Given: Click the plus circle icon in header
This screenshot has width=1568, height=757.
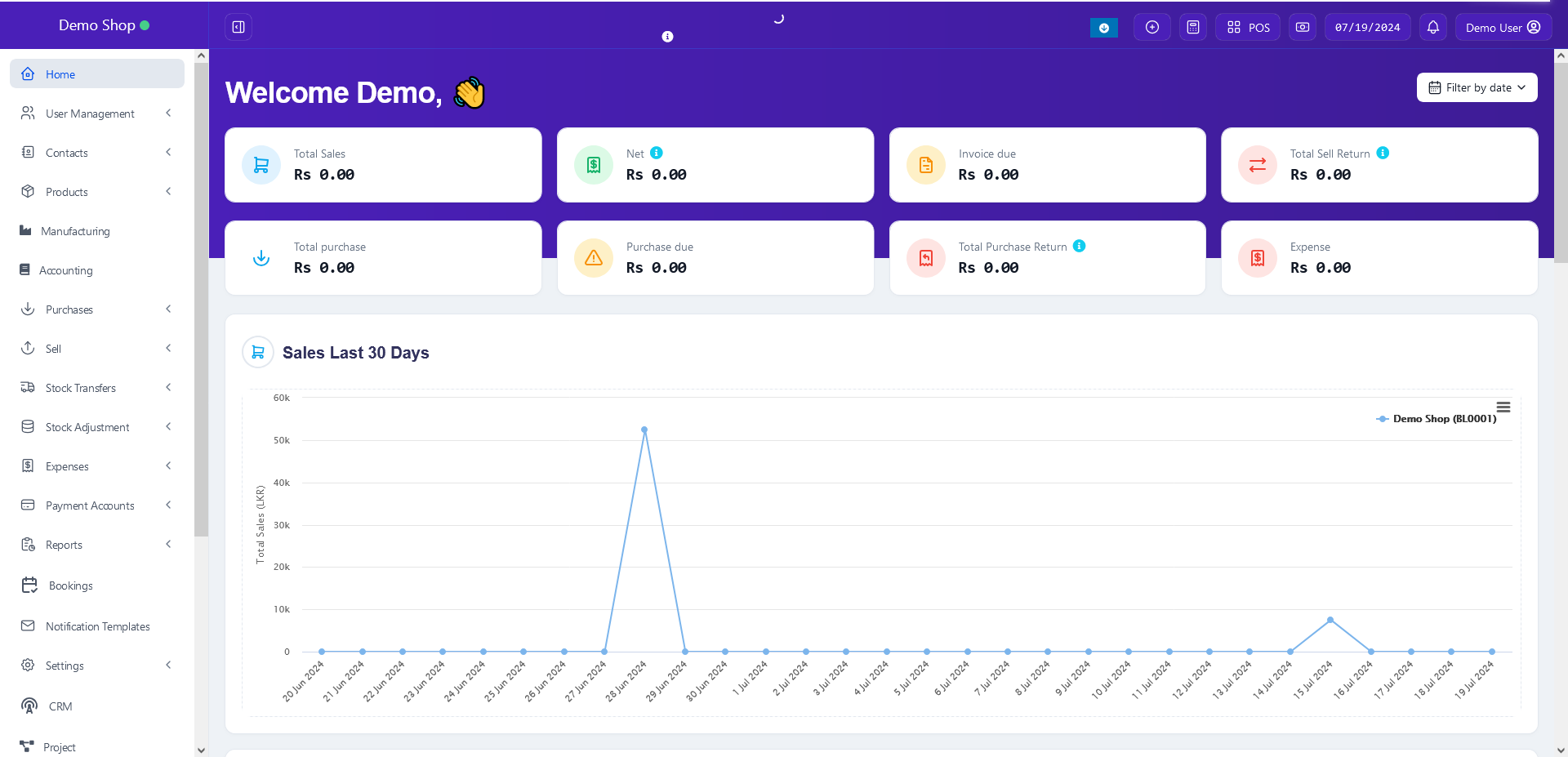Looking at the screenshot, I should (x=1151, y=27).
